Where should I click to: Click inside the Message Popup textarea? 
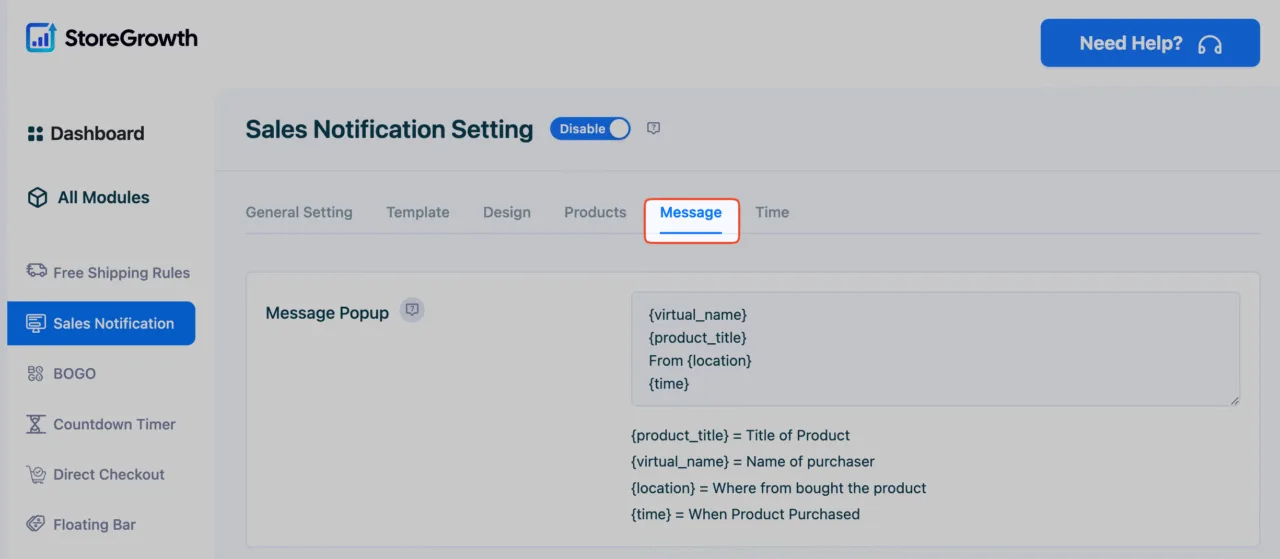tap(935, 349)
